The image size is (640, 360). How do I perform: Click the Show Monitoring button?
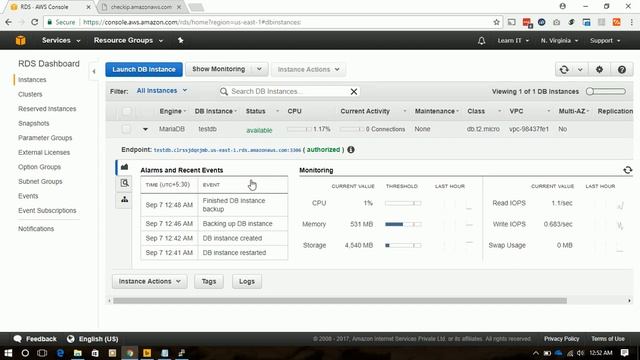218,69
